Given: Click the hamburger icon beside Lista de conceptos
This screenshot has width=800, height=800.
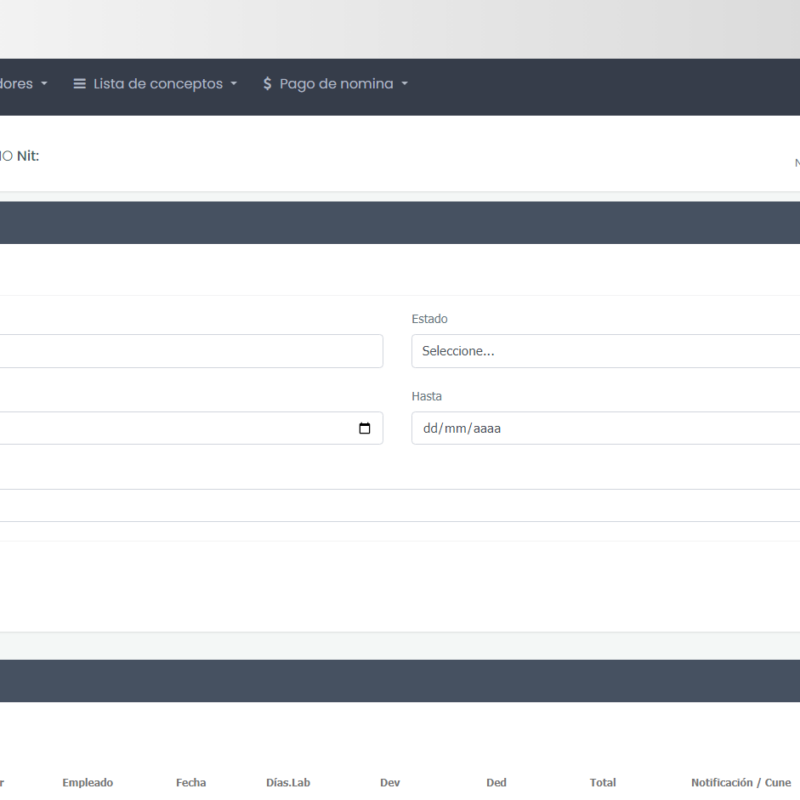Looking at the screenshot, I should (80, 84).
